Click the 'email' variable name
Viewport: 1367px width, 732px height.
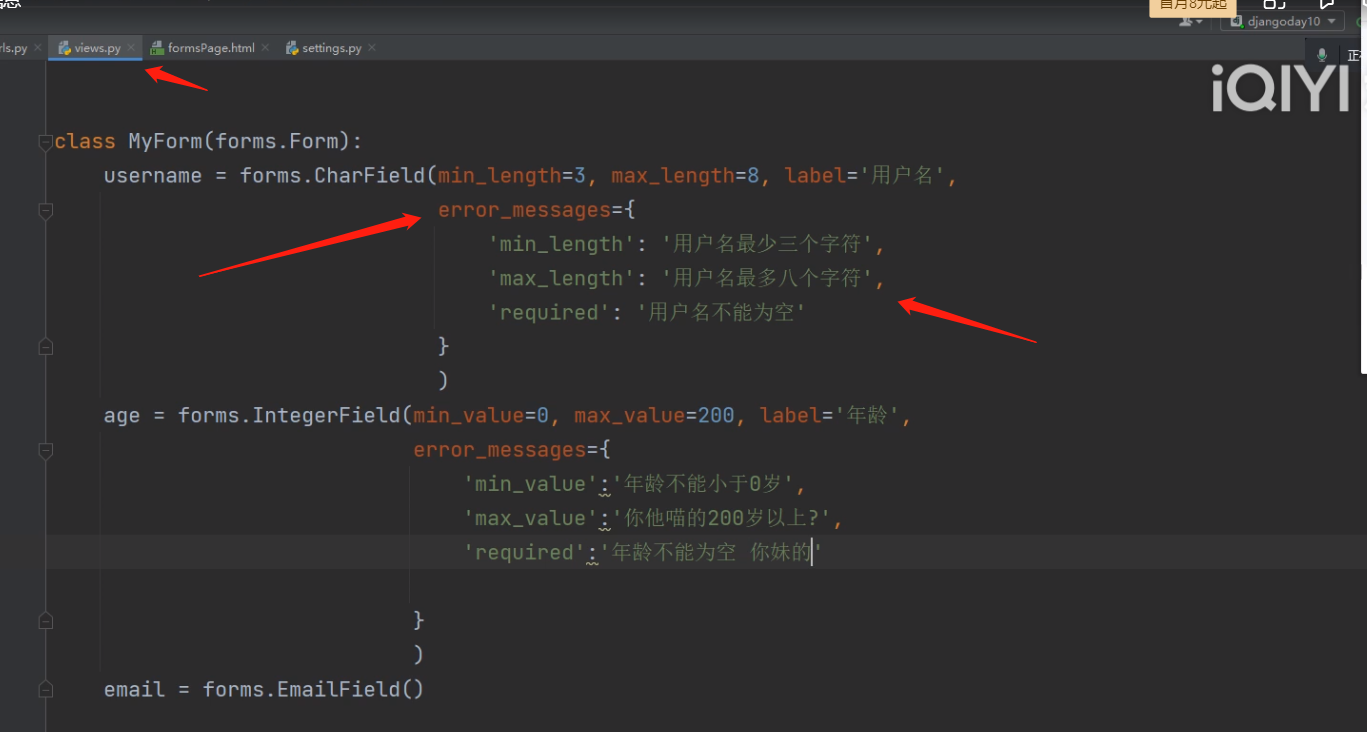pyautogui.click(x=134, y=689)
